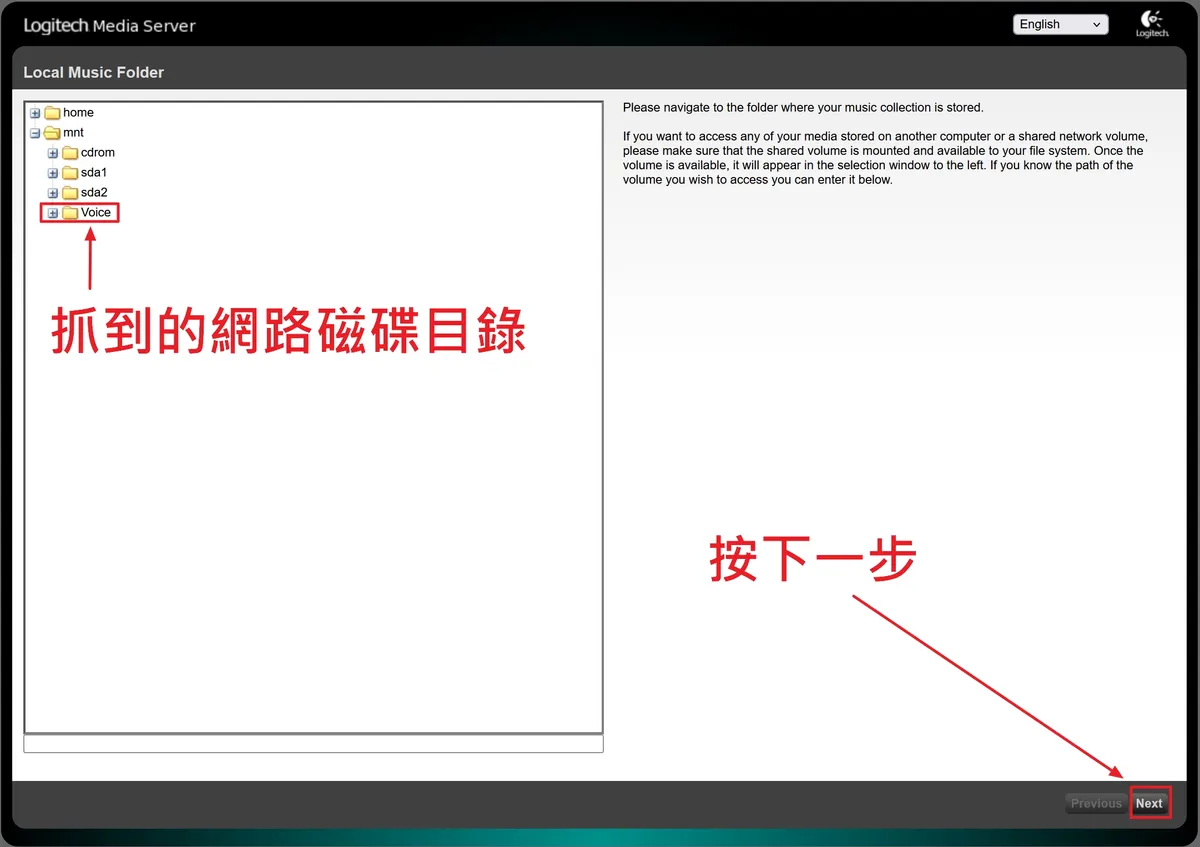The height and width of the screenshot is (847, 1200).
Task: Collapse the mnt folder node
Action: click(35, 133)
